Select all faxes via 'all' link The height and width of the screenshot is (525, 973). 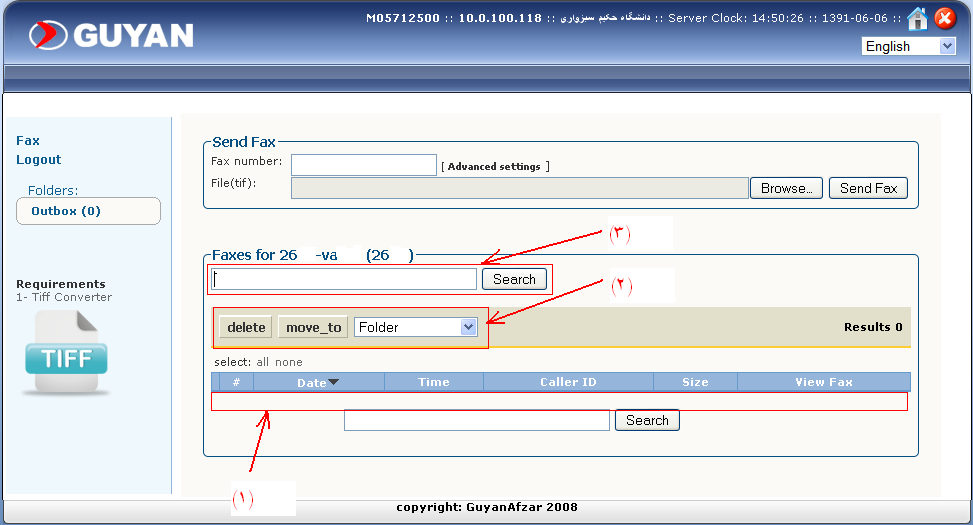click(263, 362)
